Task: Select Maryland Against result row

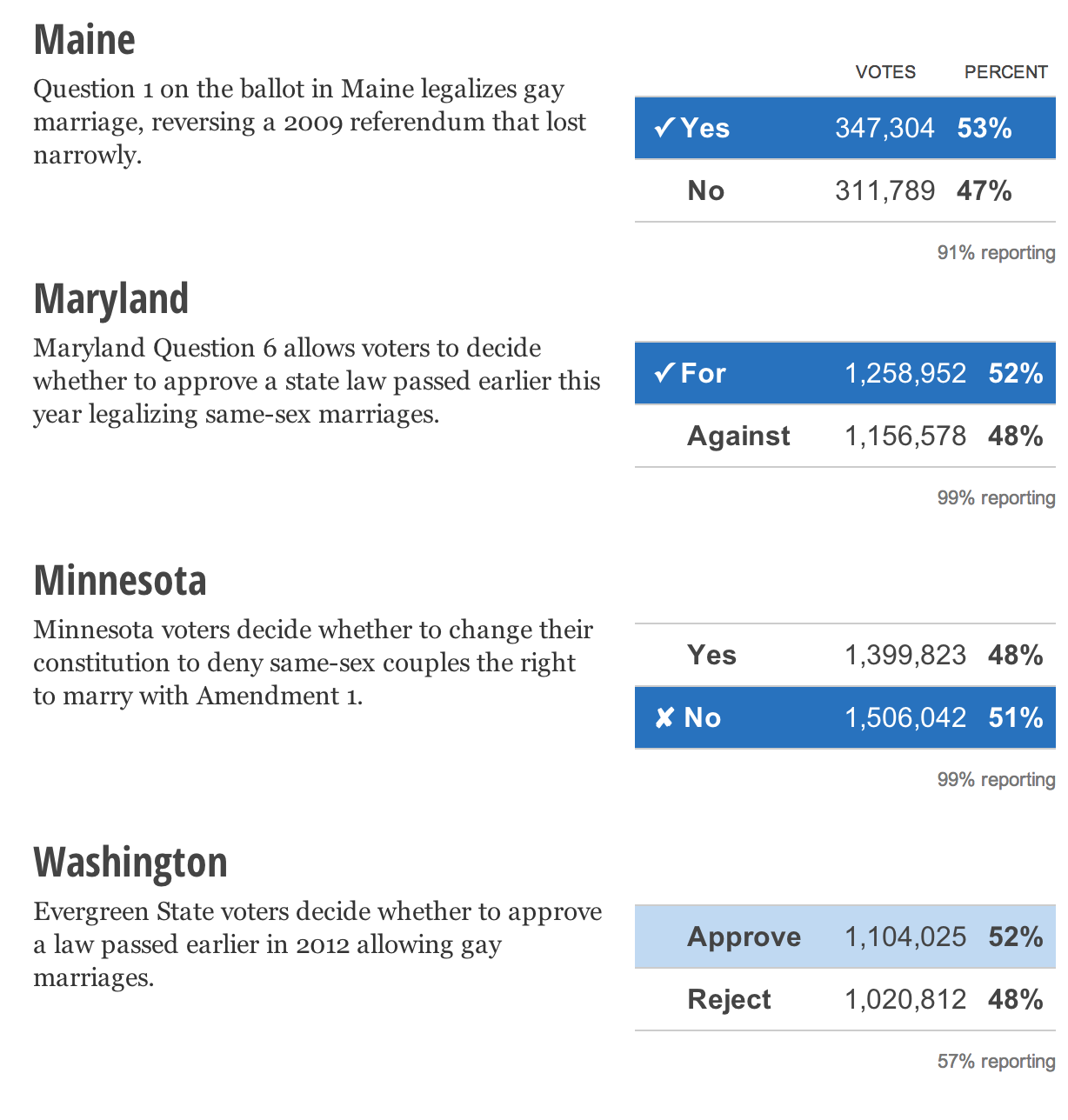Action: (844, 436)
